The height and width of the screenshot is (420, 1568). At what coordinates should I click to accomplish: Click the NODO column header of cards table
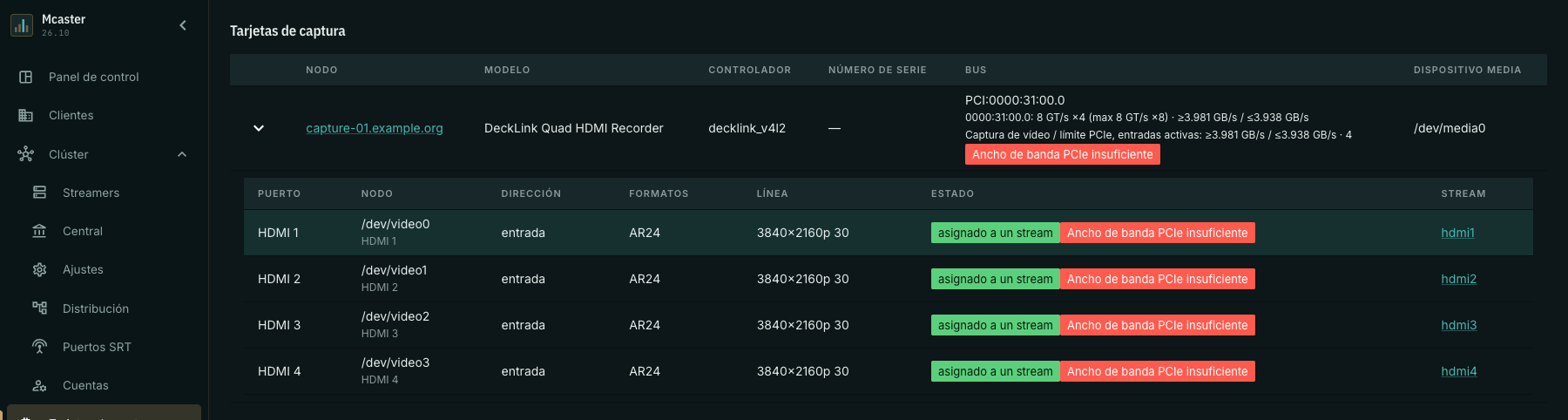tap(321, 70)
